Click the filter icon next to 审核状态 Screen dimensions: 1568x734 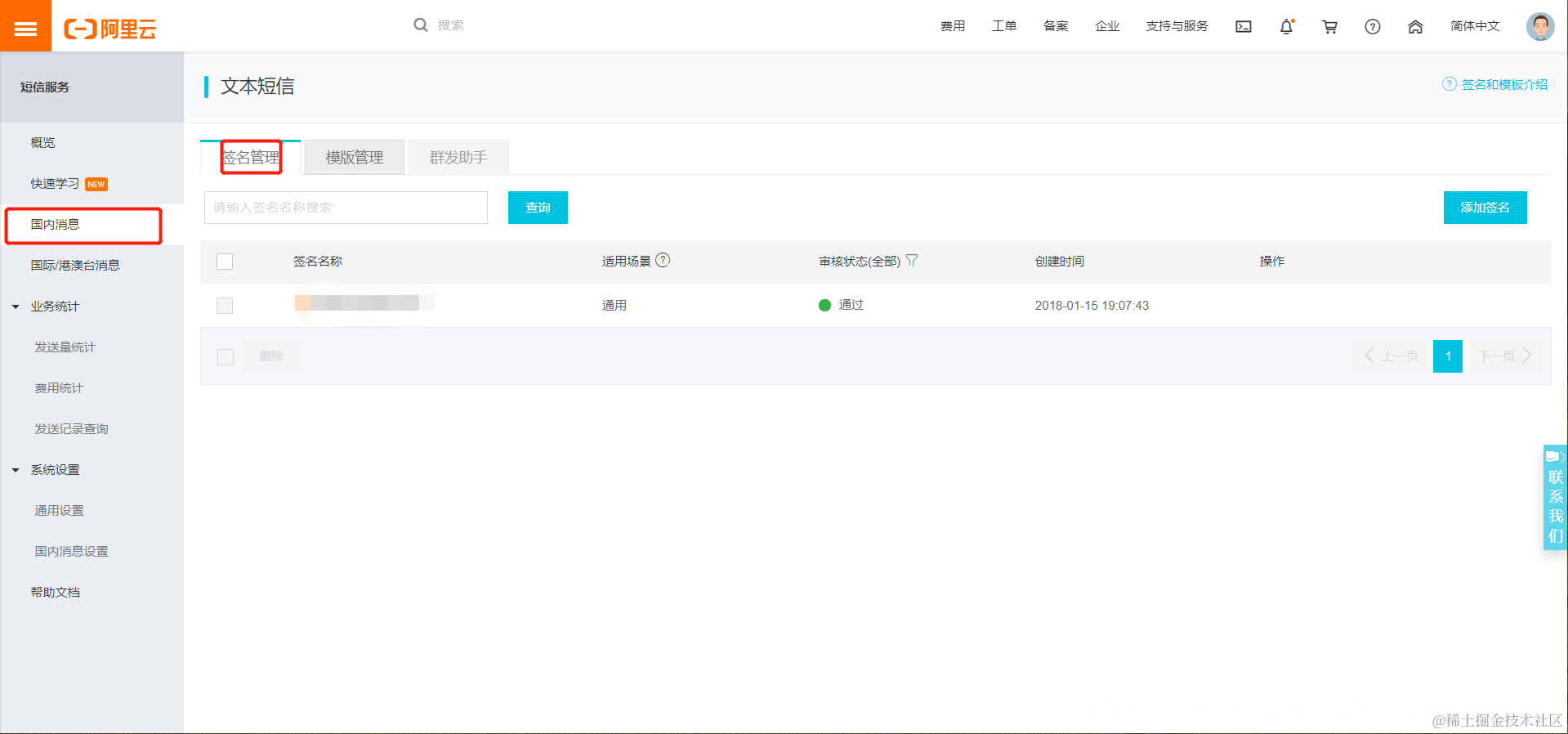coord(912,261)
